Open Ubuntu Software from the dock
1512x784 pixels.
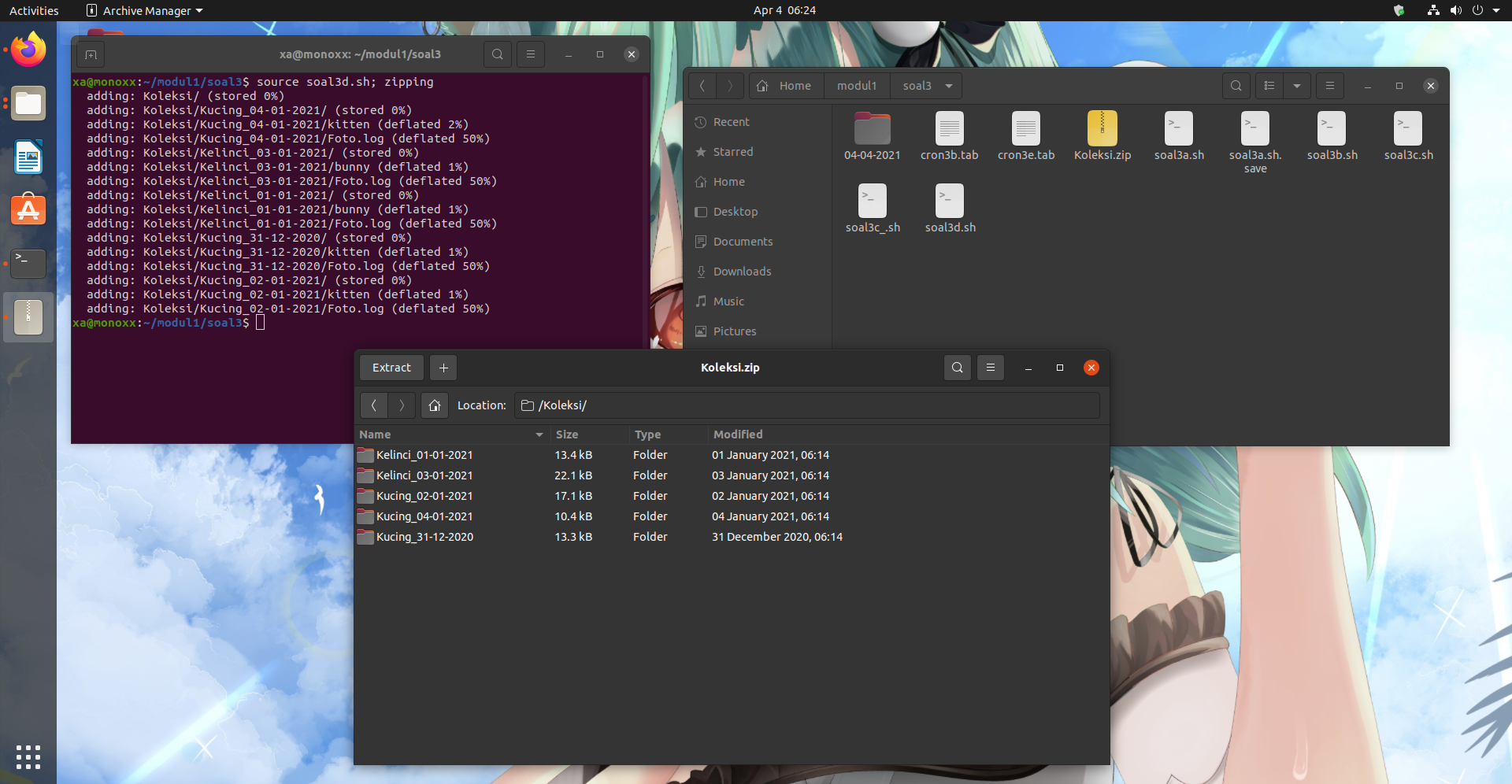coord(28,210)
